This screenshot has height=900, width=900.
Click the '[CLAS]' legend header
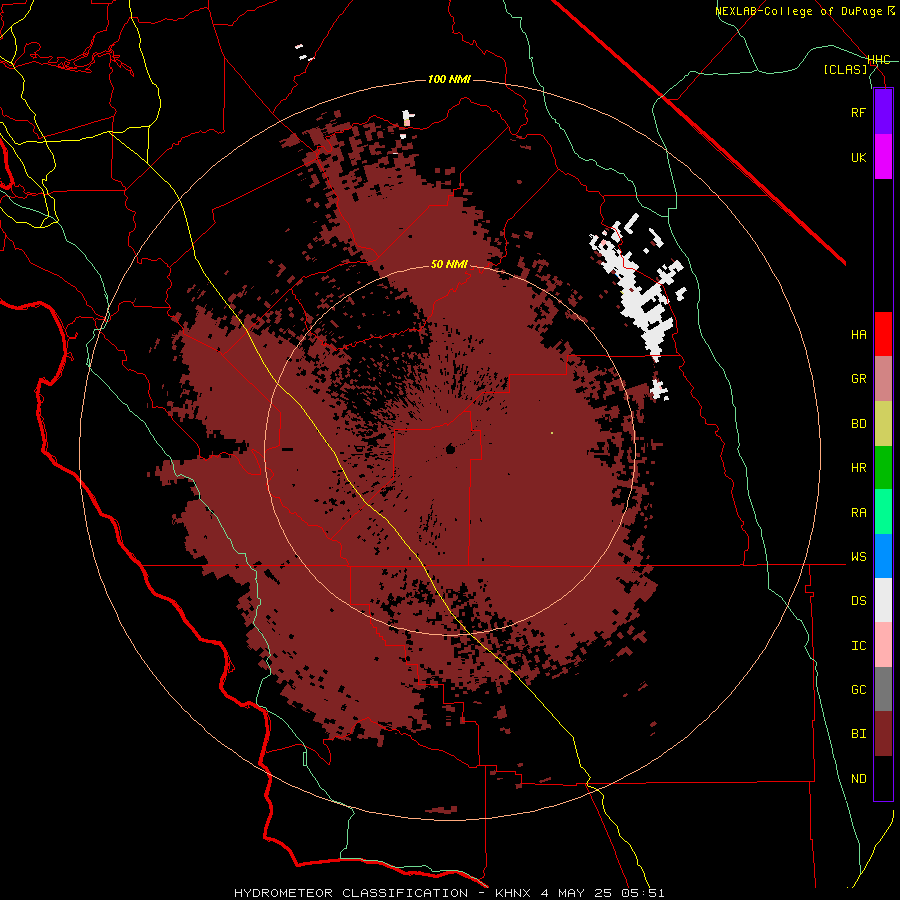tap(845, 69)
